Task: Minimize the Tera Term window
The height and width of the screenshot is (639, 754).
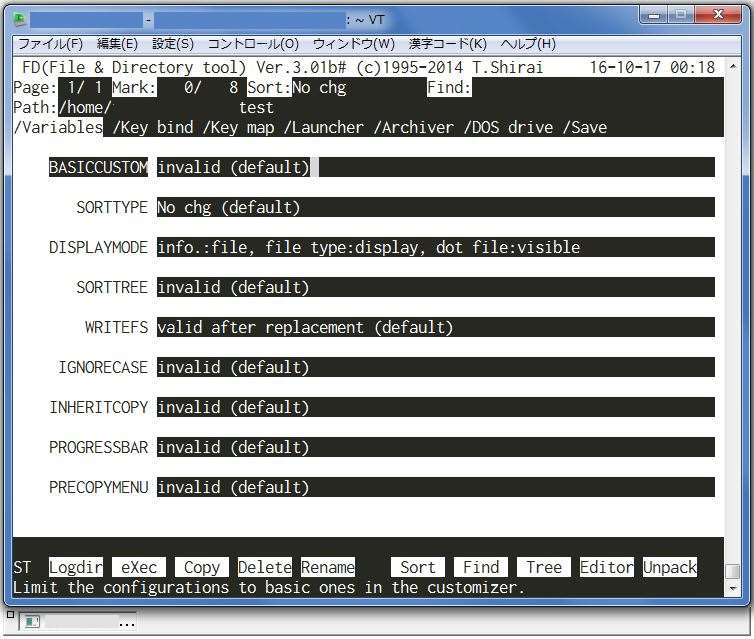Action: click(653, 15)
